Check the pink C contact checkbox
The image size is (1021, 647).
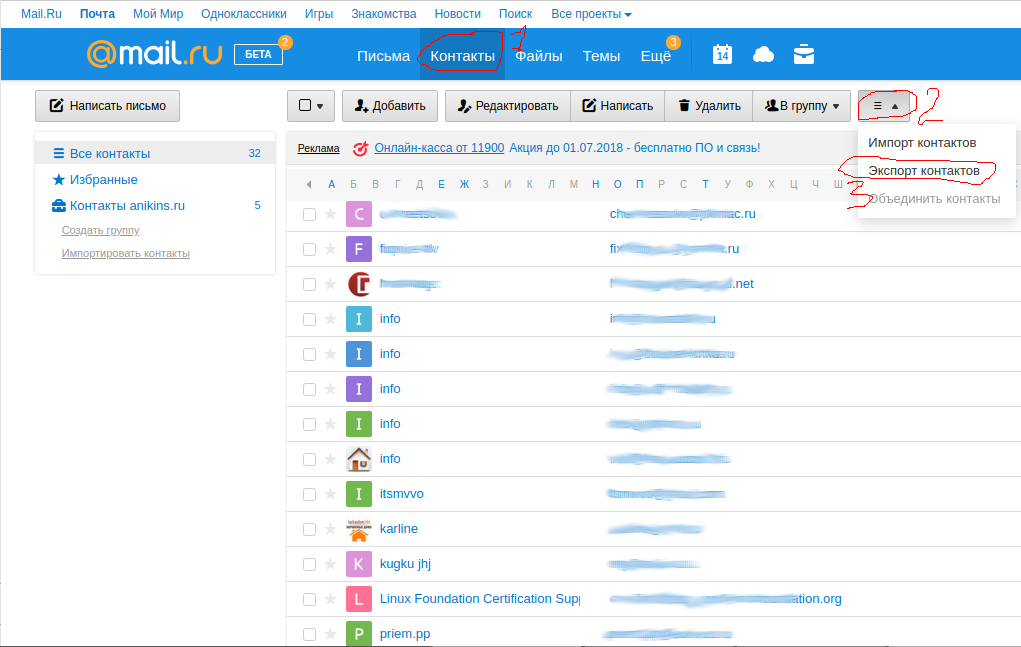click(x=309, y=215)
